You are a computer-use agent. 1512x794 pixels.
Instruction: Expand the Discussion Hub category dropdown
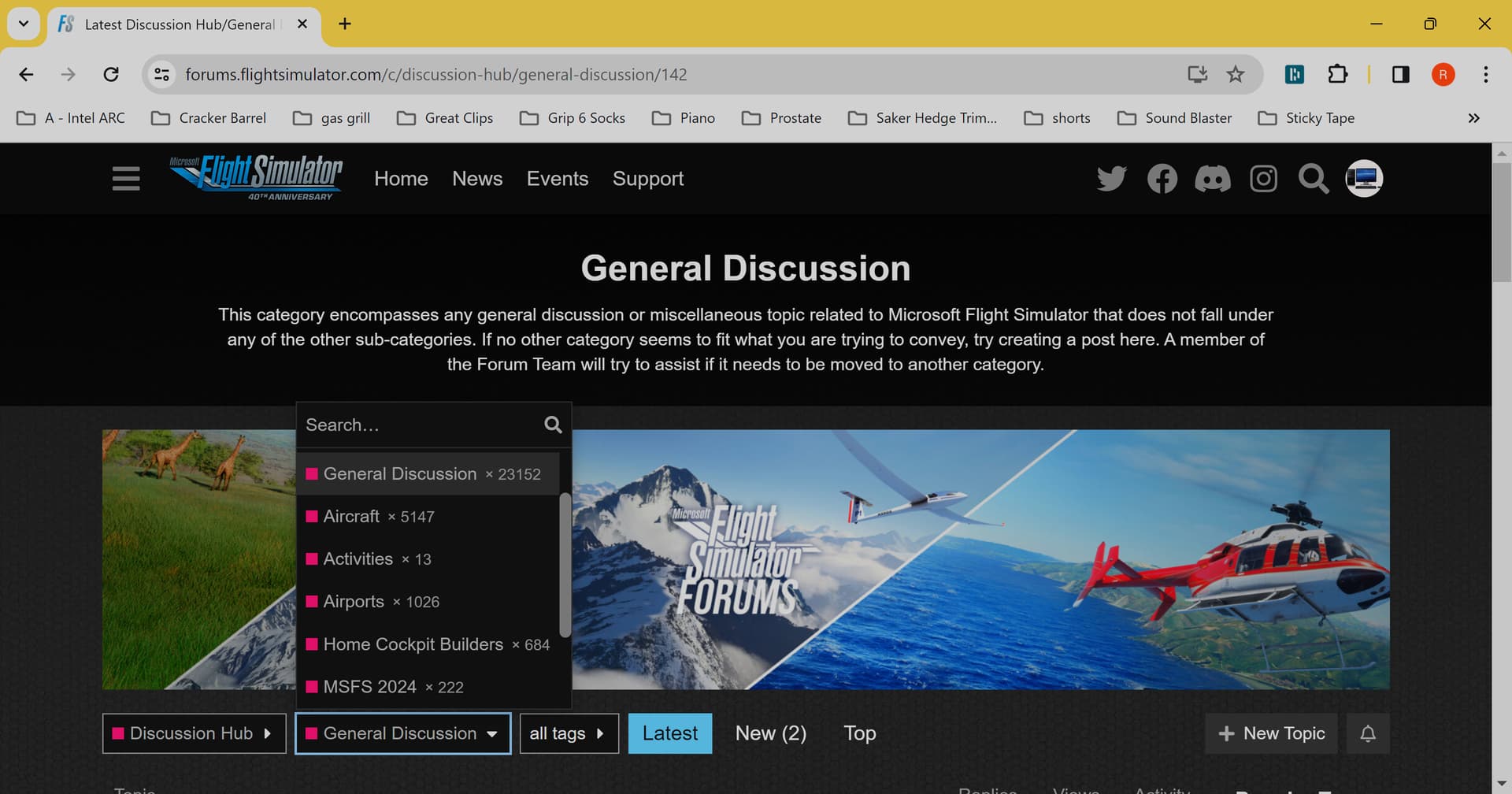(194, 733)
